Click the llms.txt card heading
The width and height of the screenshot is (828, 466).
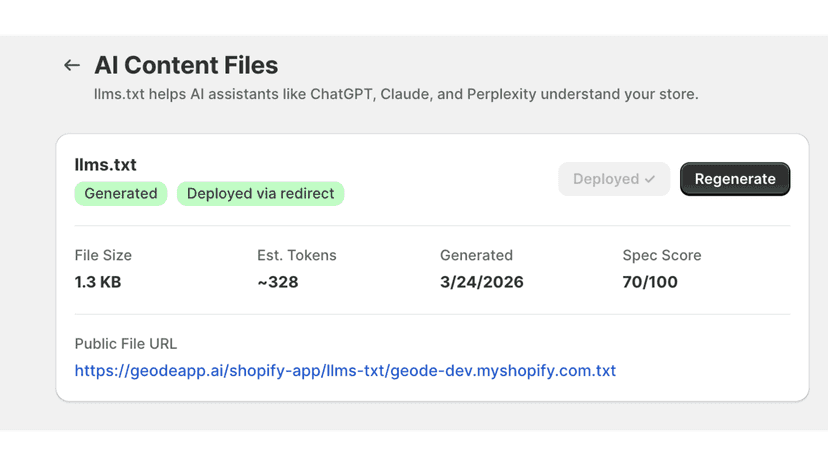coord(106,165)
